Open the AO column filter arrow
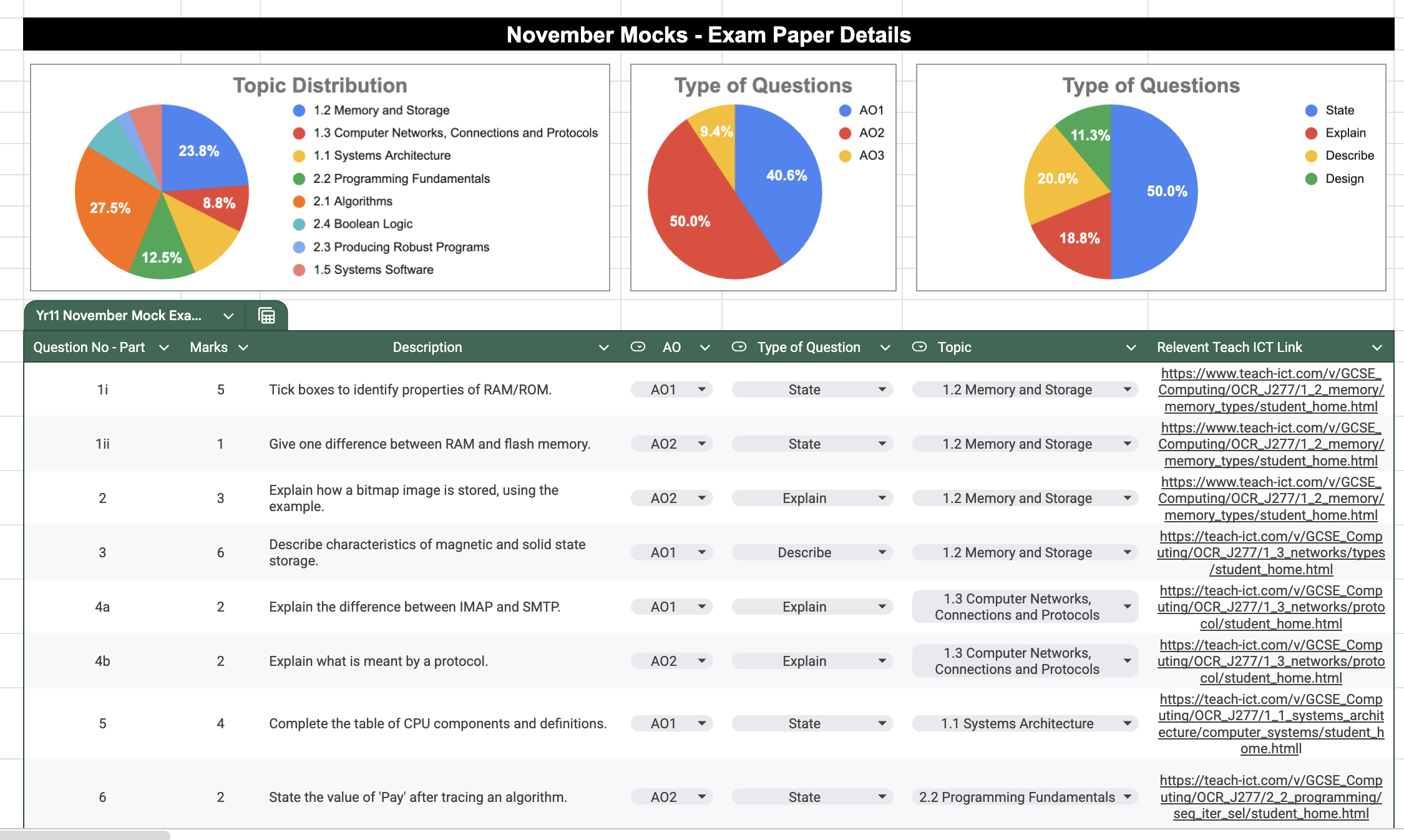Image resolution: width=1404 pixels, height=840 pixels. point(704,348)
